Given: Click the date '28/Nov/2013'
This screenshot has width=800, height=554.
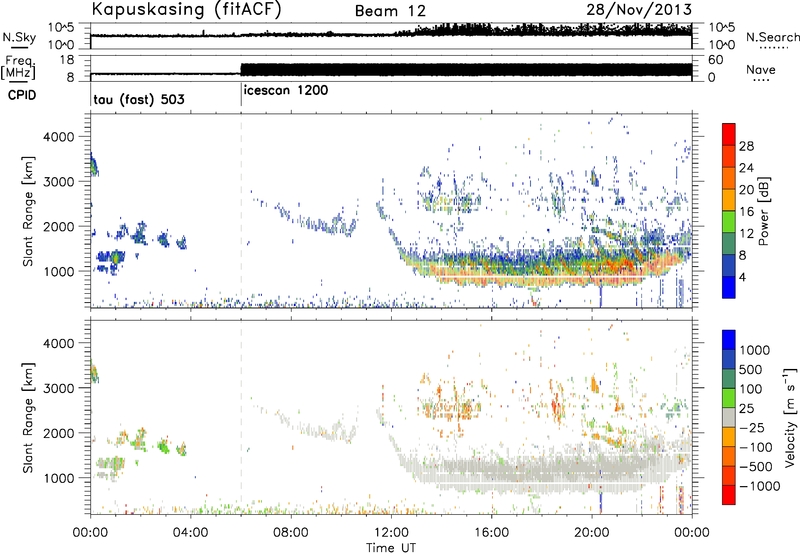Looking at the screenshot, I should [639, 10].
